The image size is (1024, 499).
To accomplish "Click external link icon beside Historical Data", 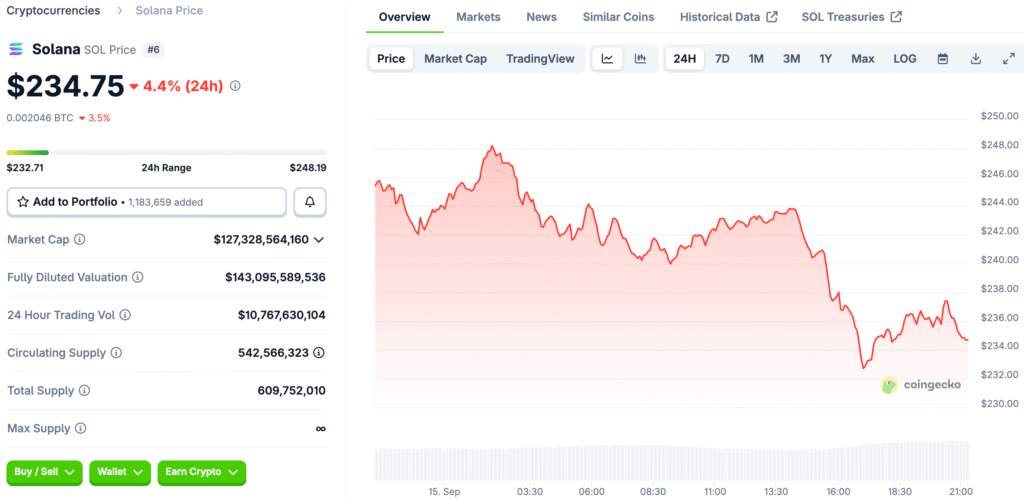I will pyautogui.click(x=772, y=17).
